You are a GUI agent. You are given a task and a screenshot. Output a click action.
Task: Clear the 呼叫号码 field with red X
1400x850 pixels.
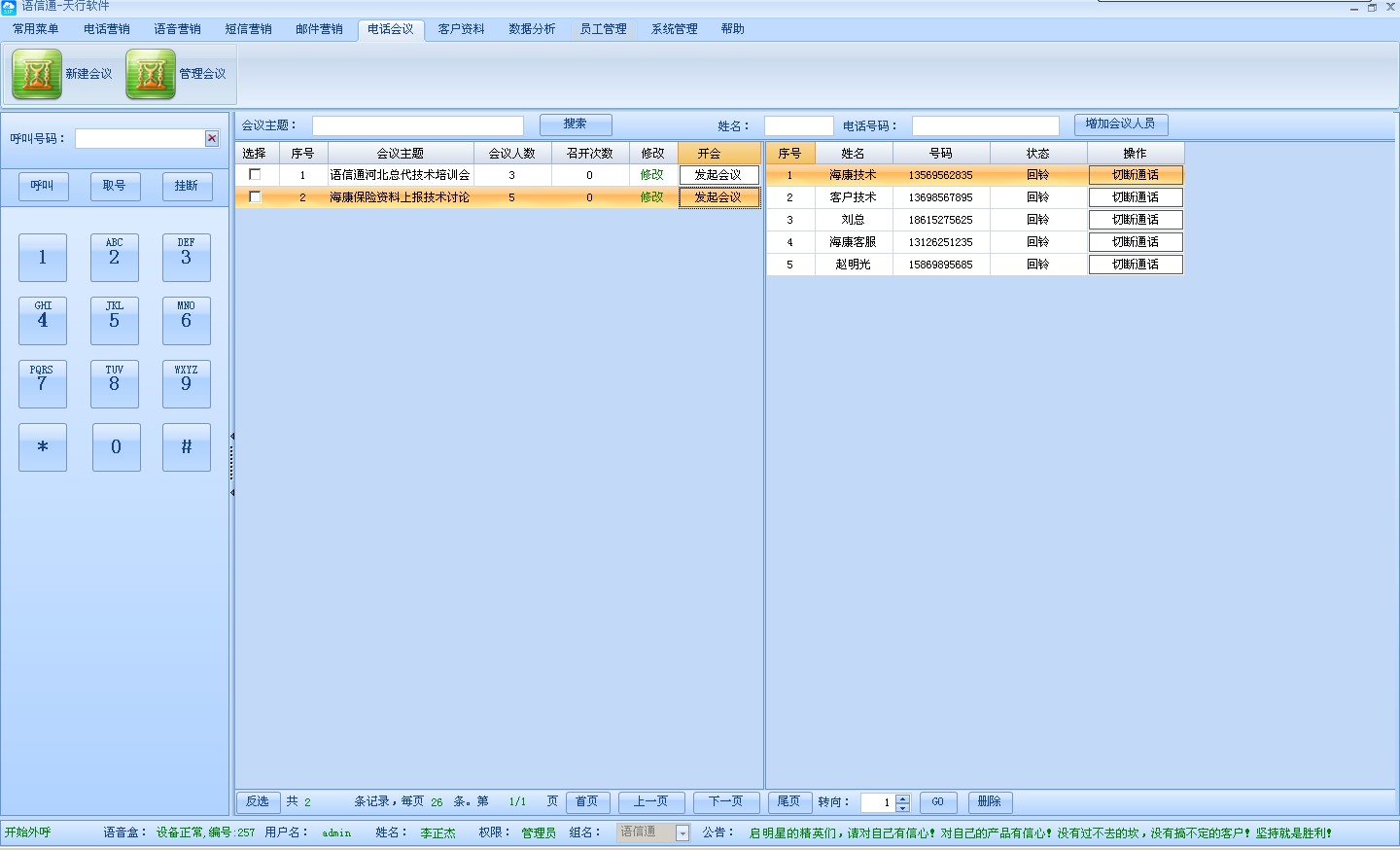pyautogui.click(x=212, y=138)
